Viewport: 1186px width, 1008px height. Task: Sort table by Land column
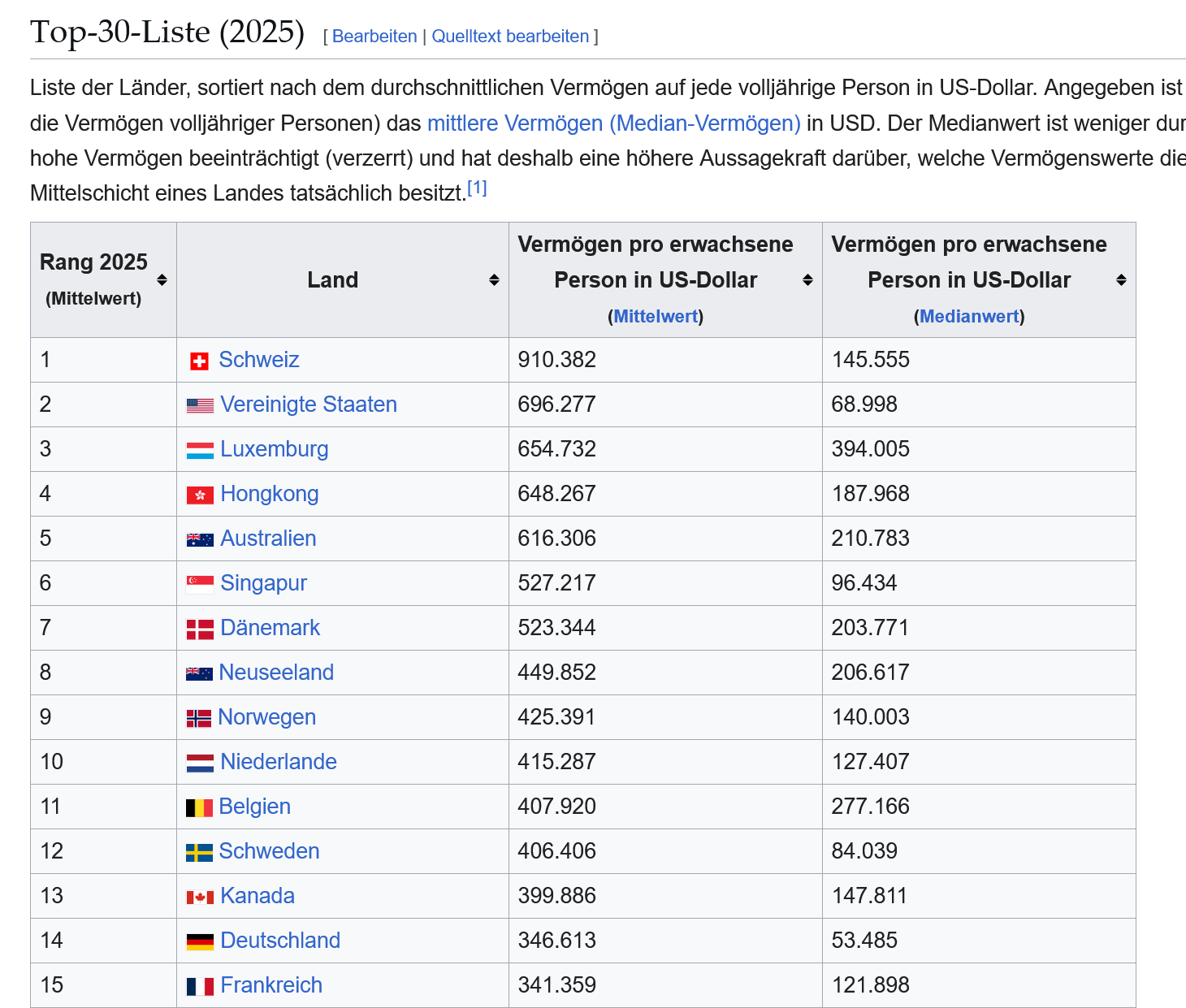pyautogui.click(x=494, y=280)
